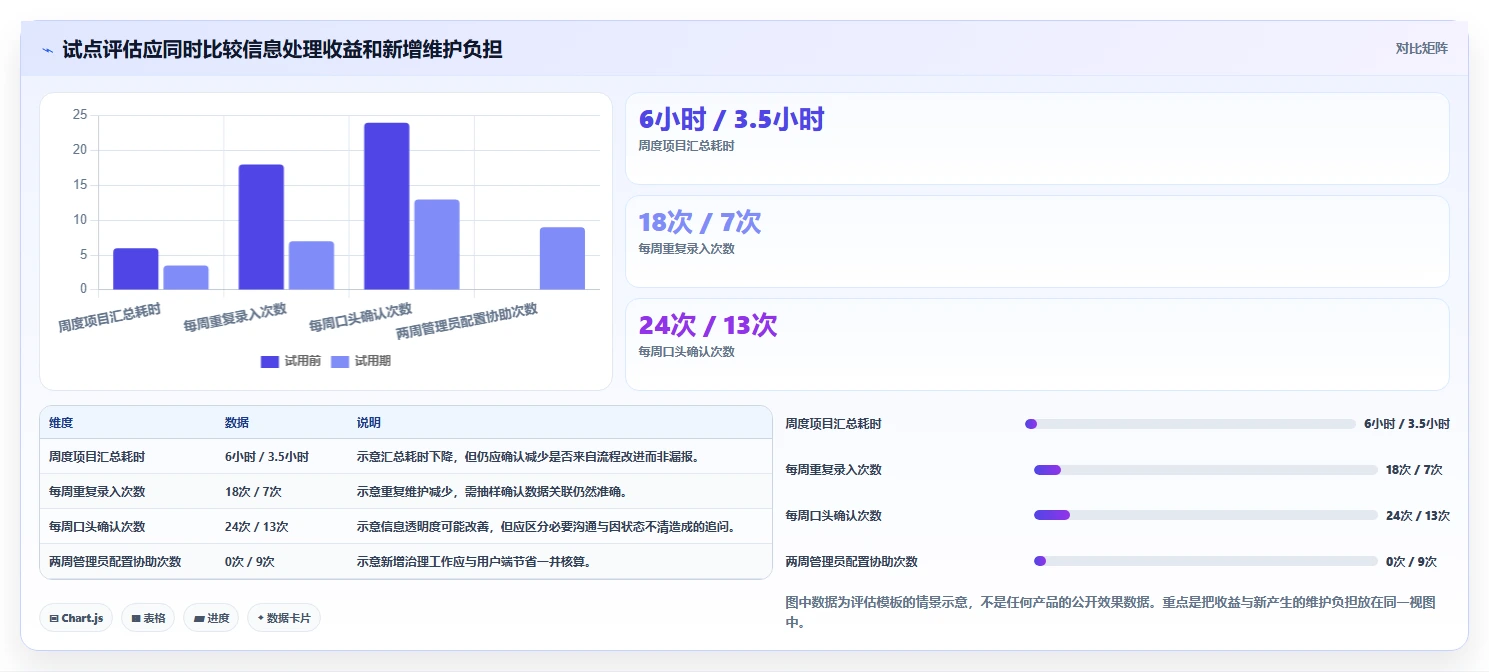Image resolution: width=1489 pixels, height=672 pixels.
Task: Click the 数据 table column header
Action: coord(237,423)
